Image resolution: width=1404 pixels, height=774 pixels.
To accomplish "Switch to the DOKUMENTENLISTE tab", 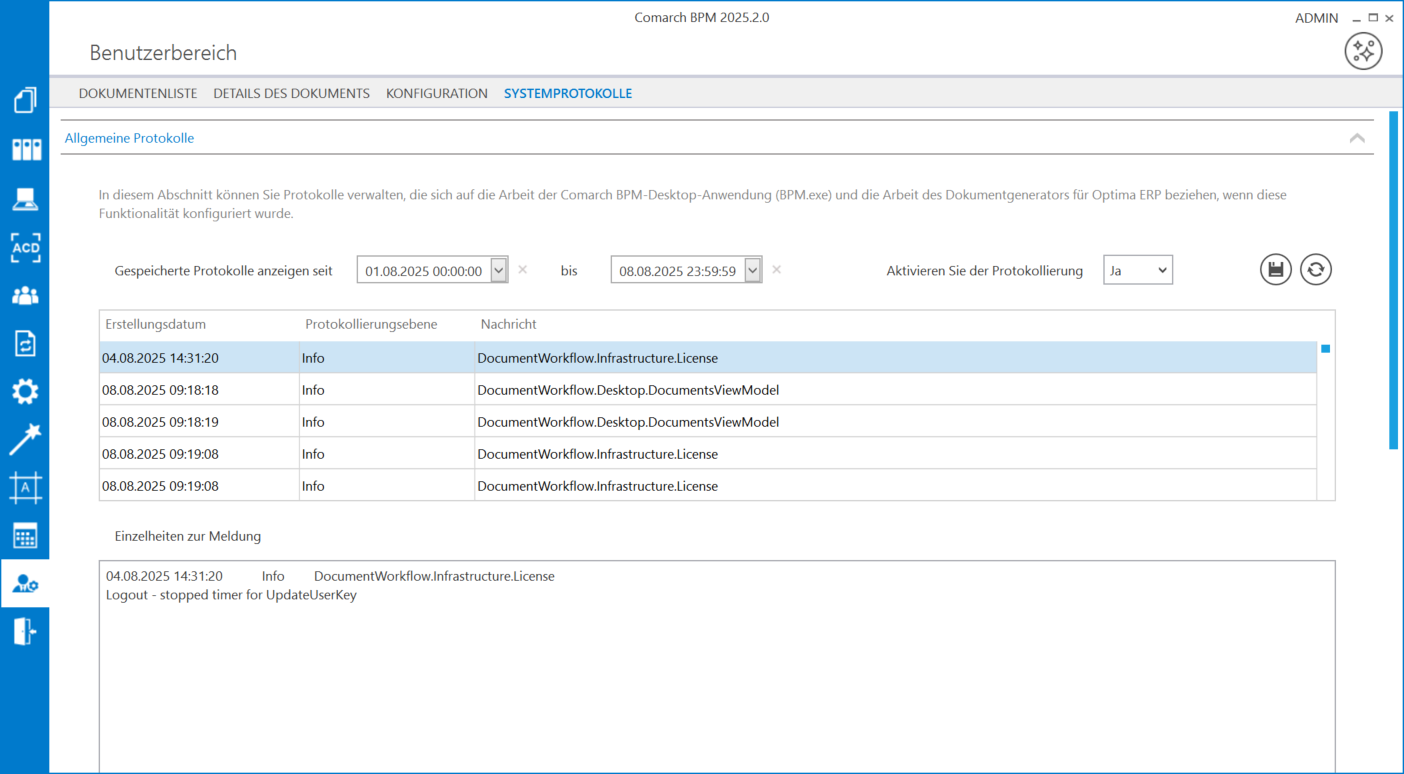I will point(138,93).
